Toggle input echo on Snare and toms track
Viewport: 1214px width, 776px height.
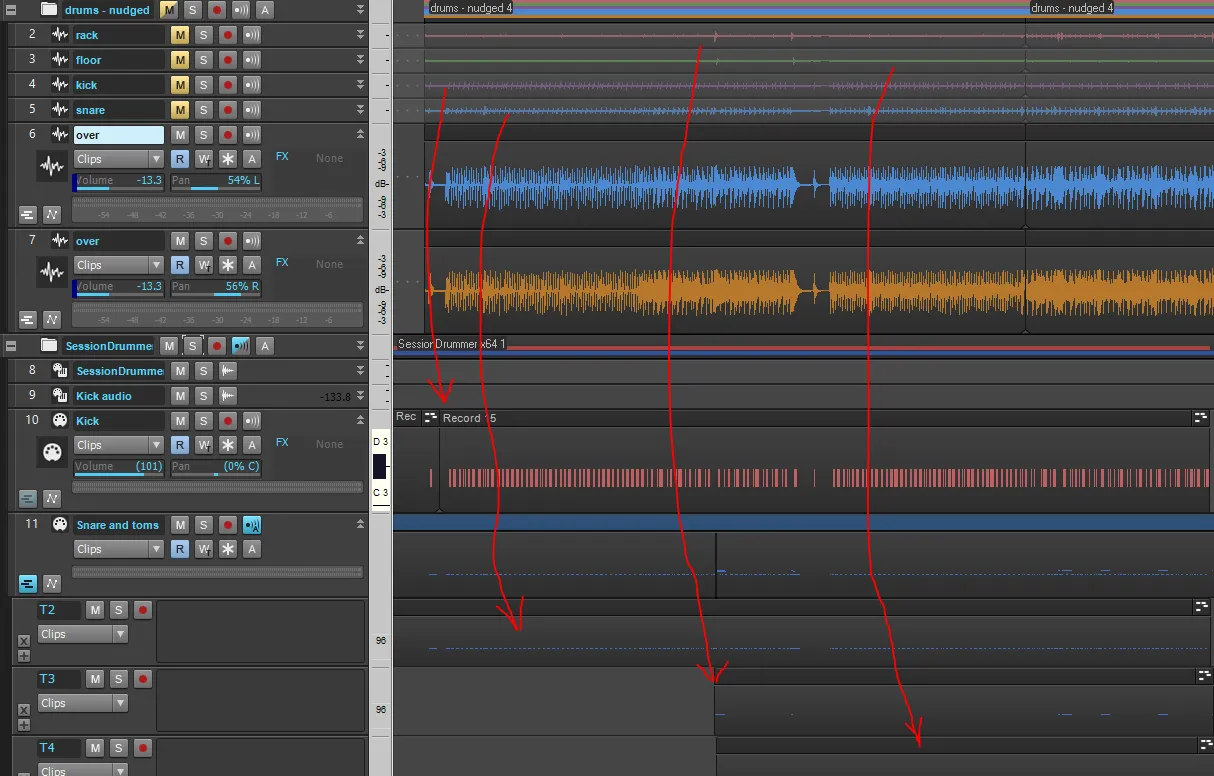(252, 525)
